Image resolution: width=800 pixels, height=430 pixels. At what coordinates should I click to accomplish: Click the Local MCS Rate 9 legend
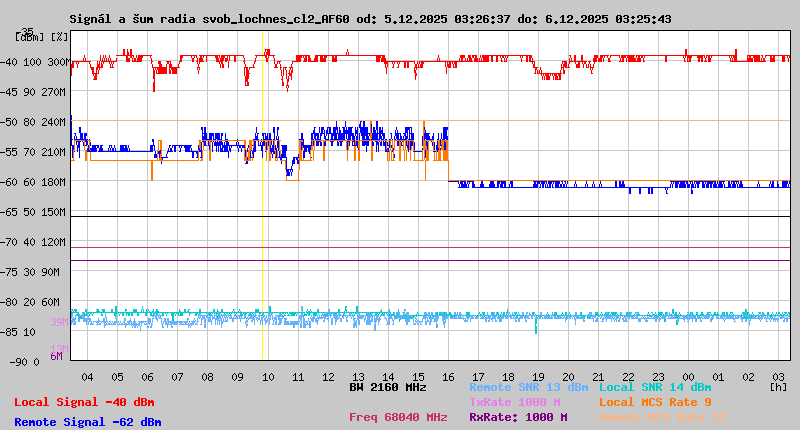(655, 402)
